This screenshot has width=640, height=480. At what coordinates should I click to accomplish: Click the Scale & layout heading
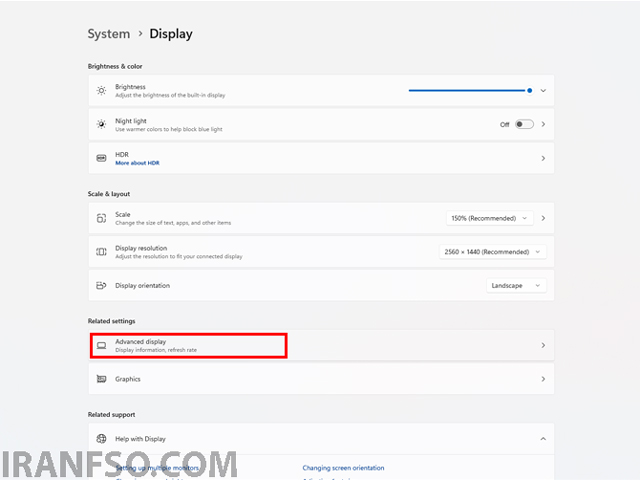coord(109,194)
